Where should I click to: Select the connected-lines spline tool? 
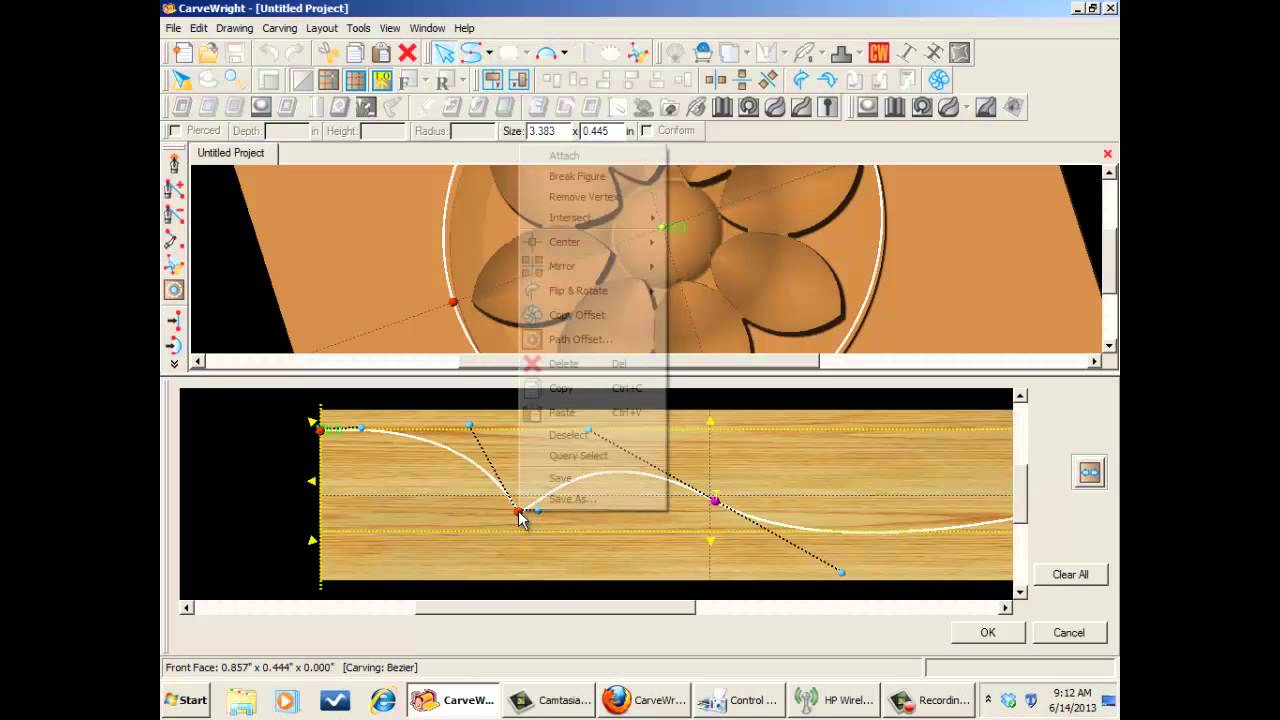[x=471, y=53]
